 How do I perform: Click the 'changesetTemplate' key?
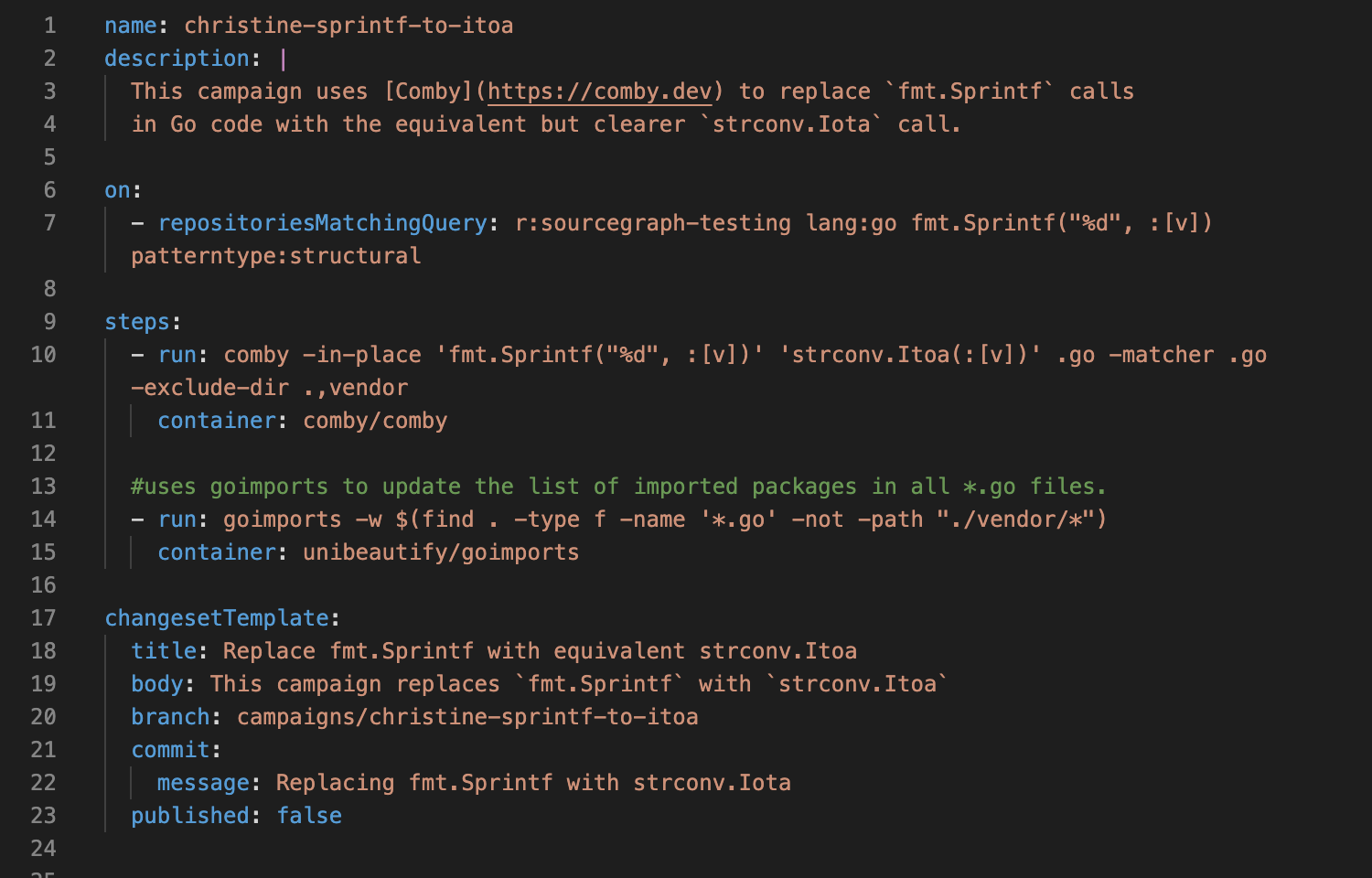(x=217, y=618)
